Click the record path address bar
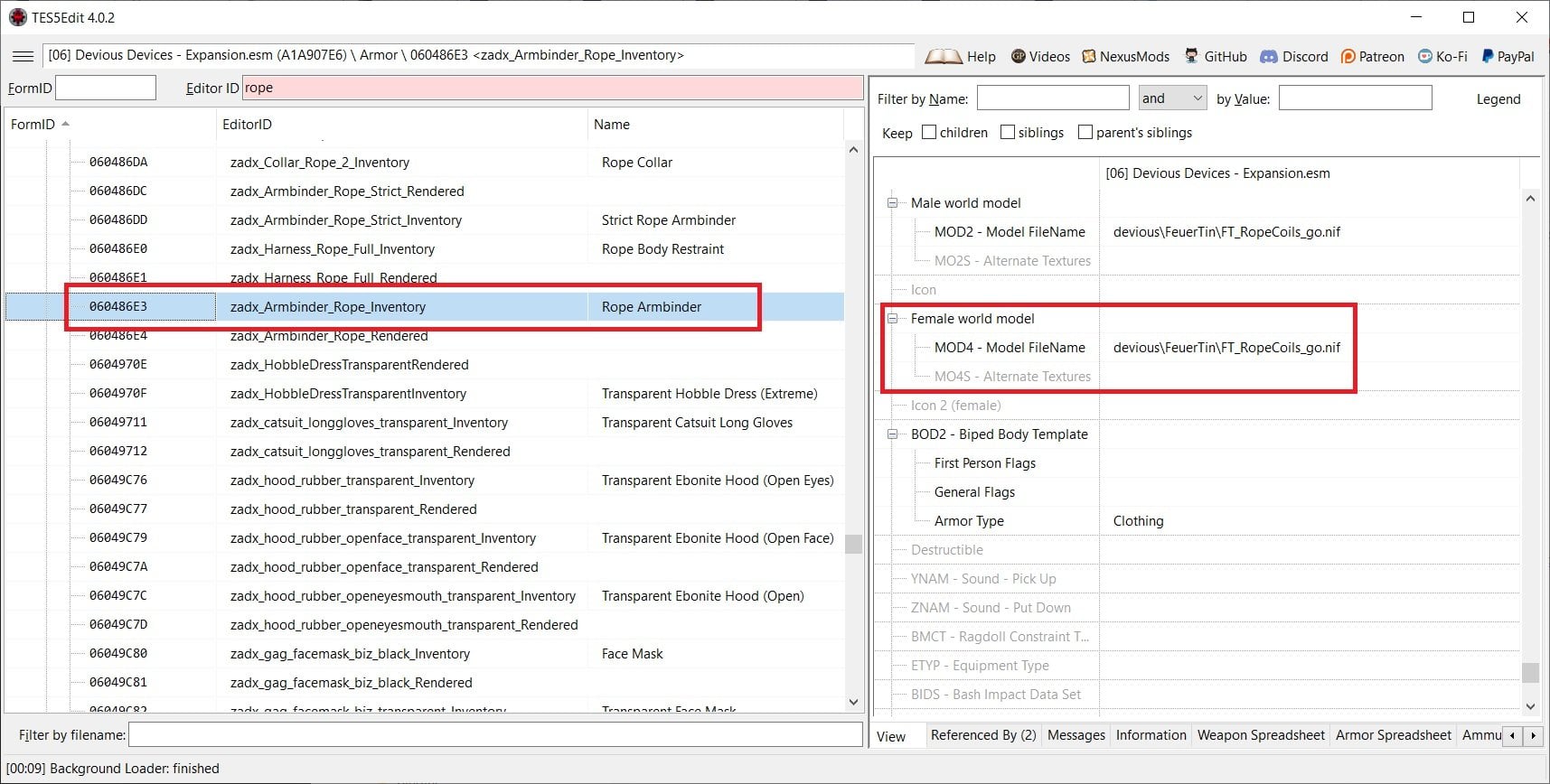 point(478,55)
